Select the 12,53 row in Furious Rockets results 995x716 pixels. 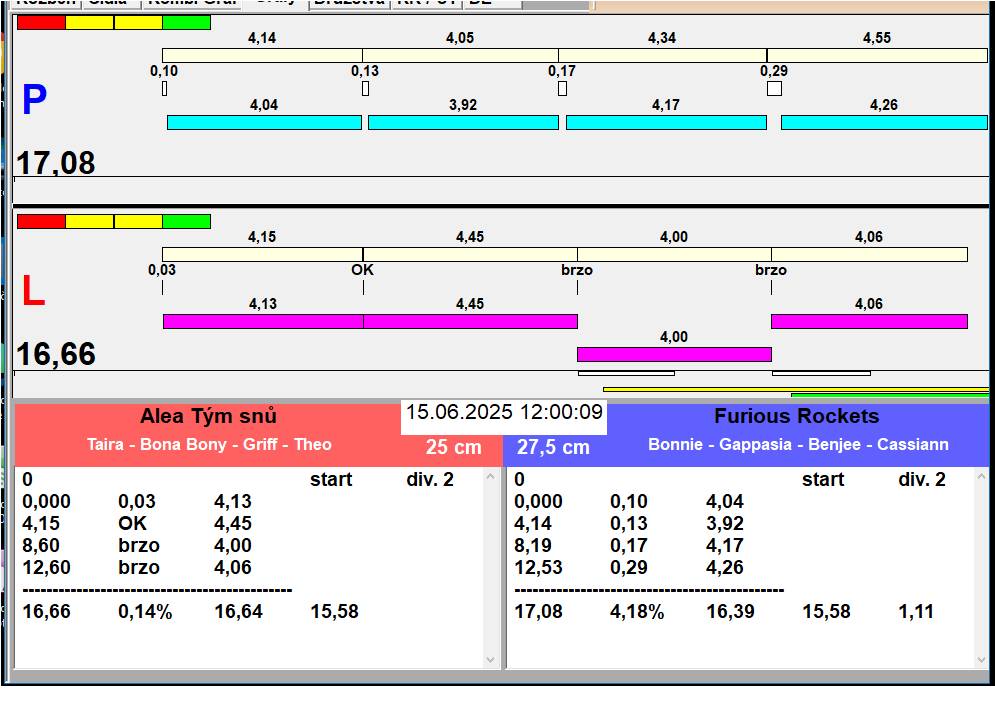click(538, 567)
